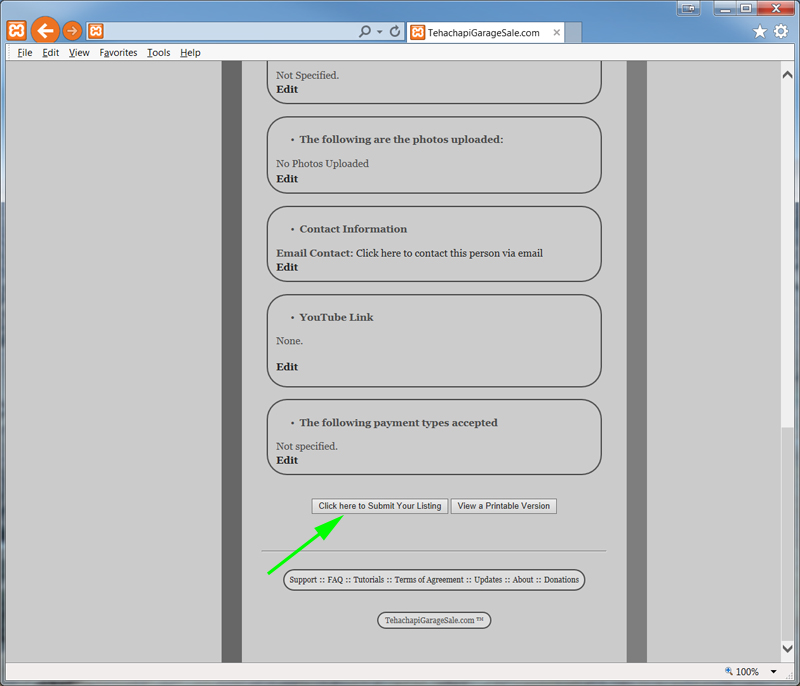The height and width of the screenshot is (686, 800).
Task: Click the scrollbar down arrow
Action: 787,648
